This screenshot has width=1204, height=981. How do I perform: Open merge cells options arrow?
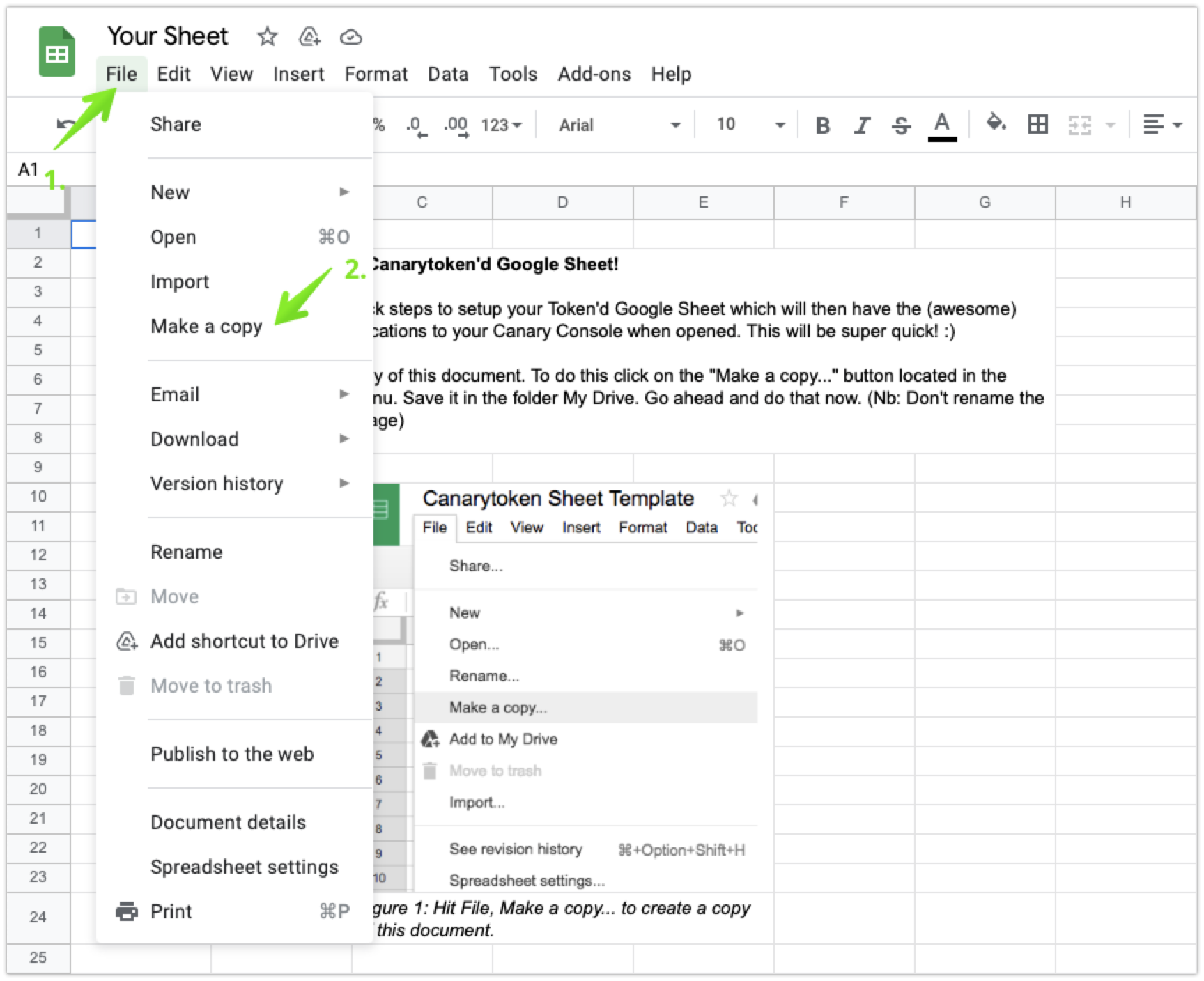[1111, 125]
